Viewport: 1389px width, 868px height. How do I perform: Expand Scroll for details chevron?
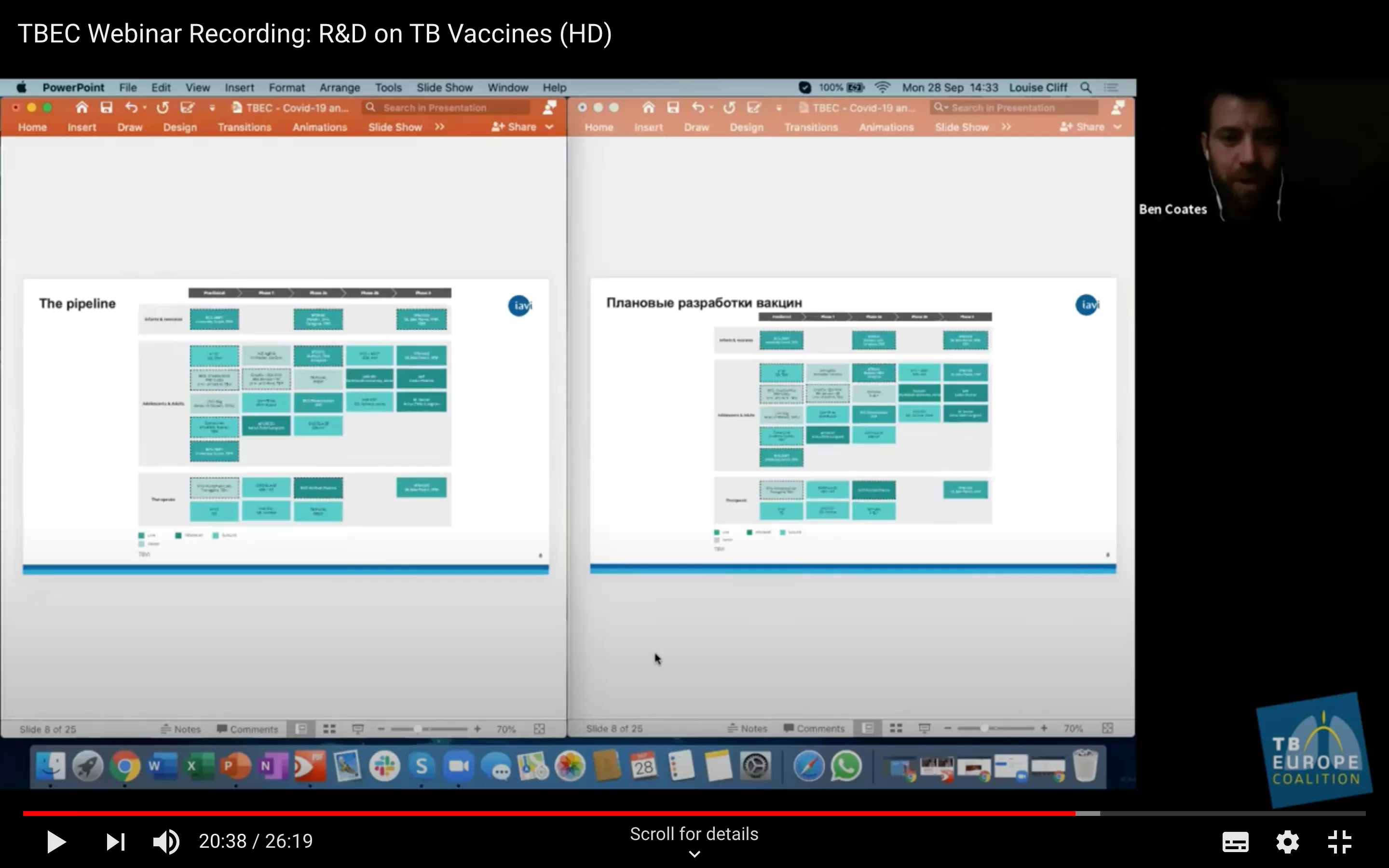click(x=694, y=854)
